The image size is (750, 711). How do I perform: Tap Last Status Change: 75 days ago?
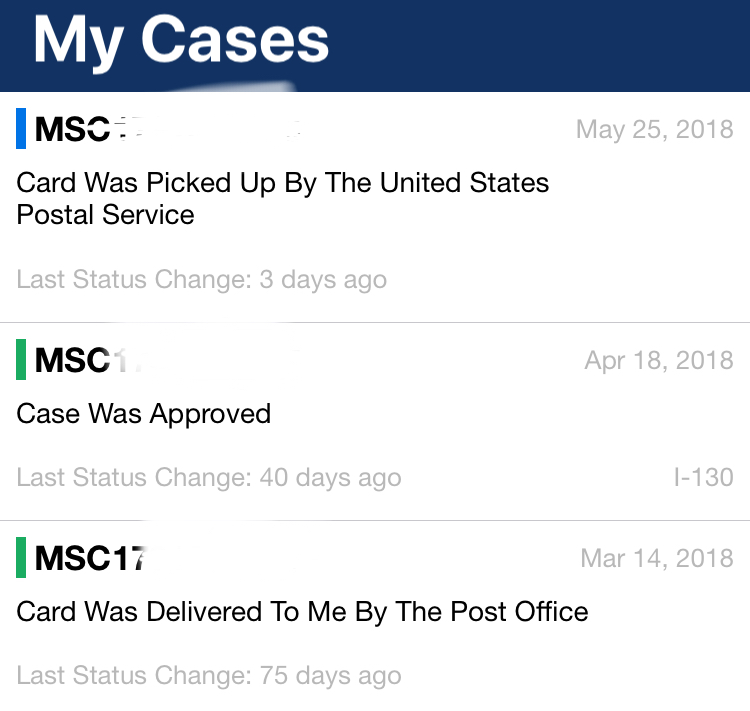click(209, 676)
